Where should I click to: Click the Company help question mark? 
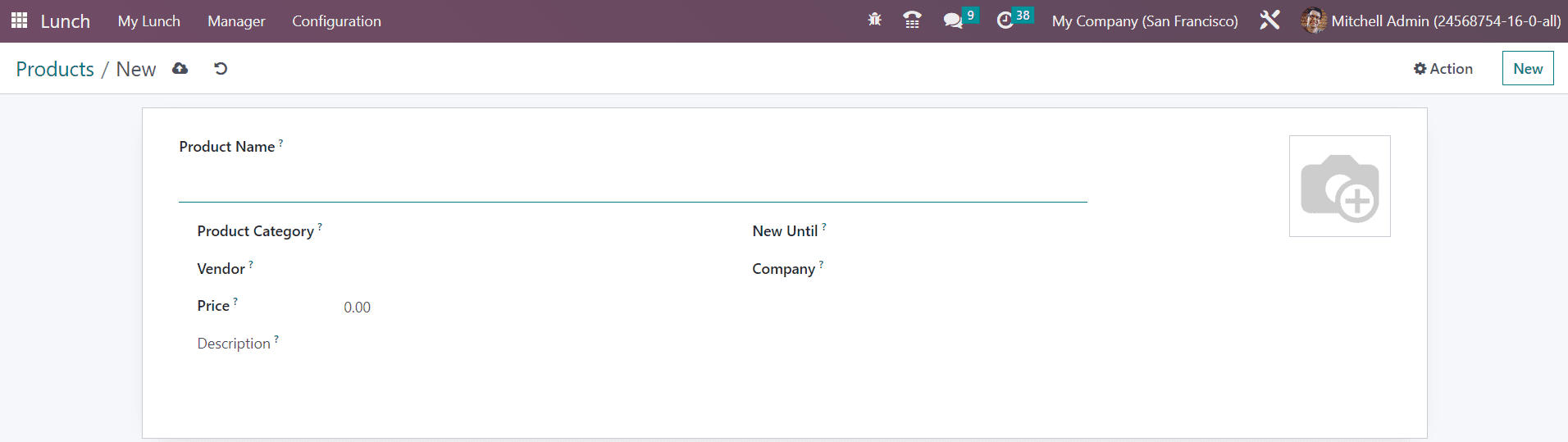click(821, 265)
